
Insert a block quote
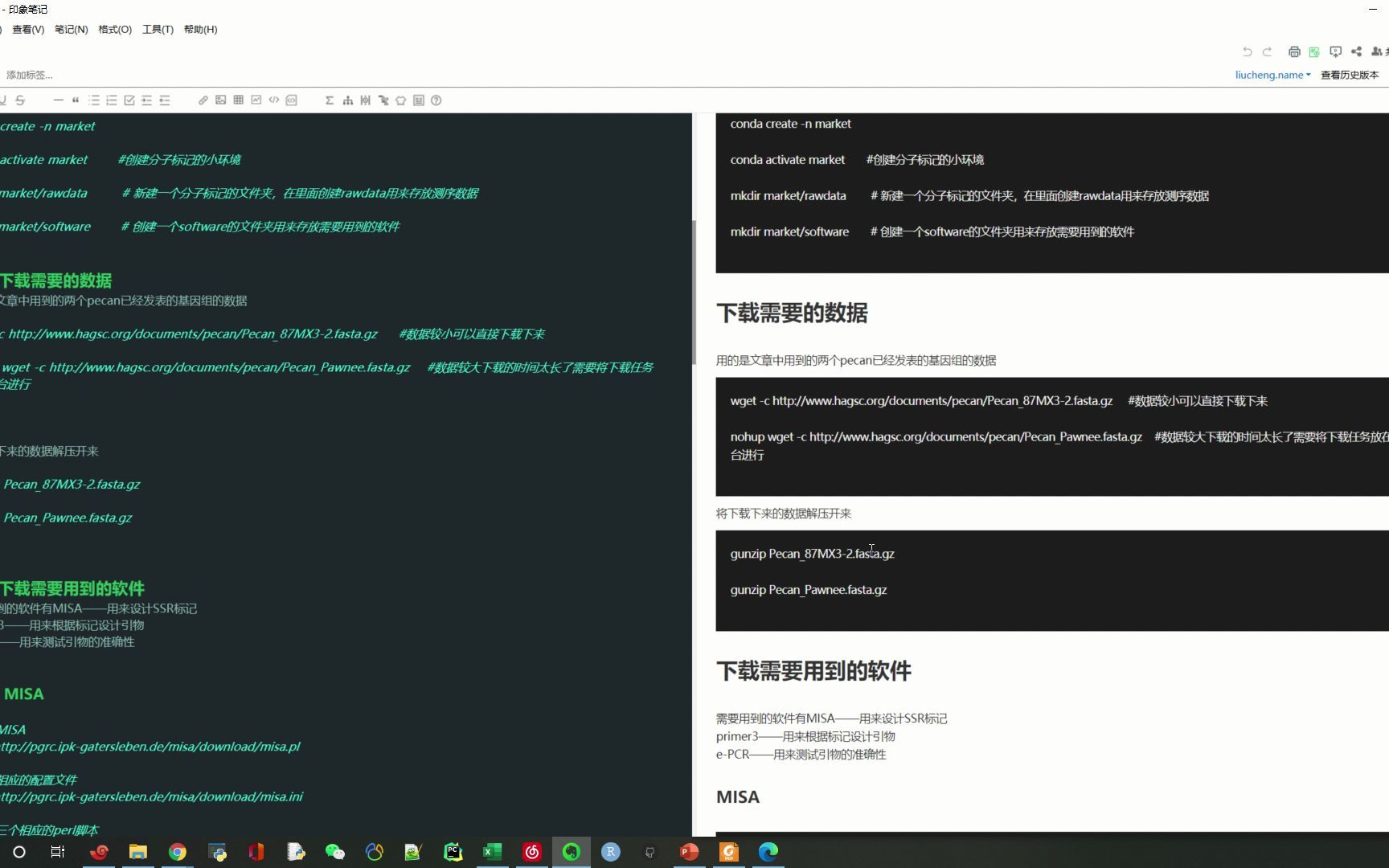tap(76, 100)
